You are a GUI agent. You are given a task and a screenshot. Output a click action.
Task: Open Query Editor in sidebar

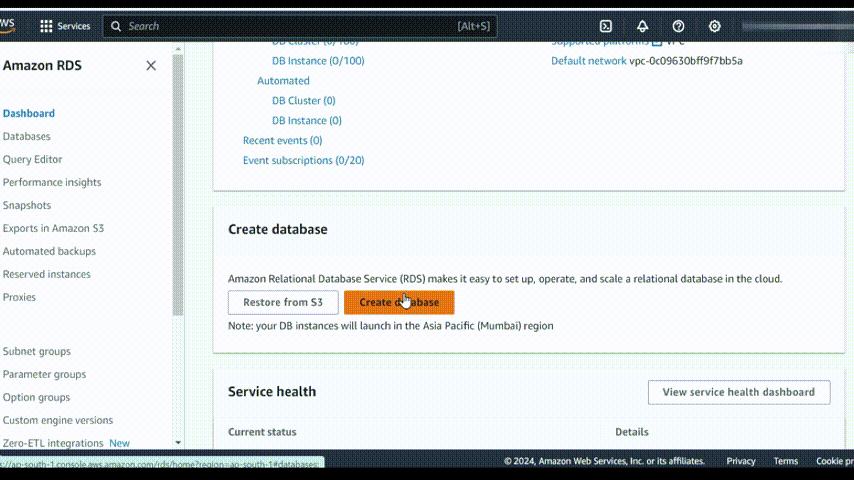pyautogui.click(x=33, y=159)
